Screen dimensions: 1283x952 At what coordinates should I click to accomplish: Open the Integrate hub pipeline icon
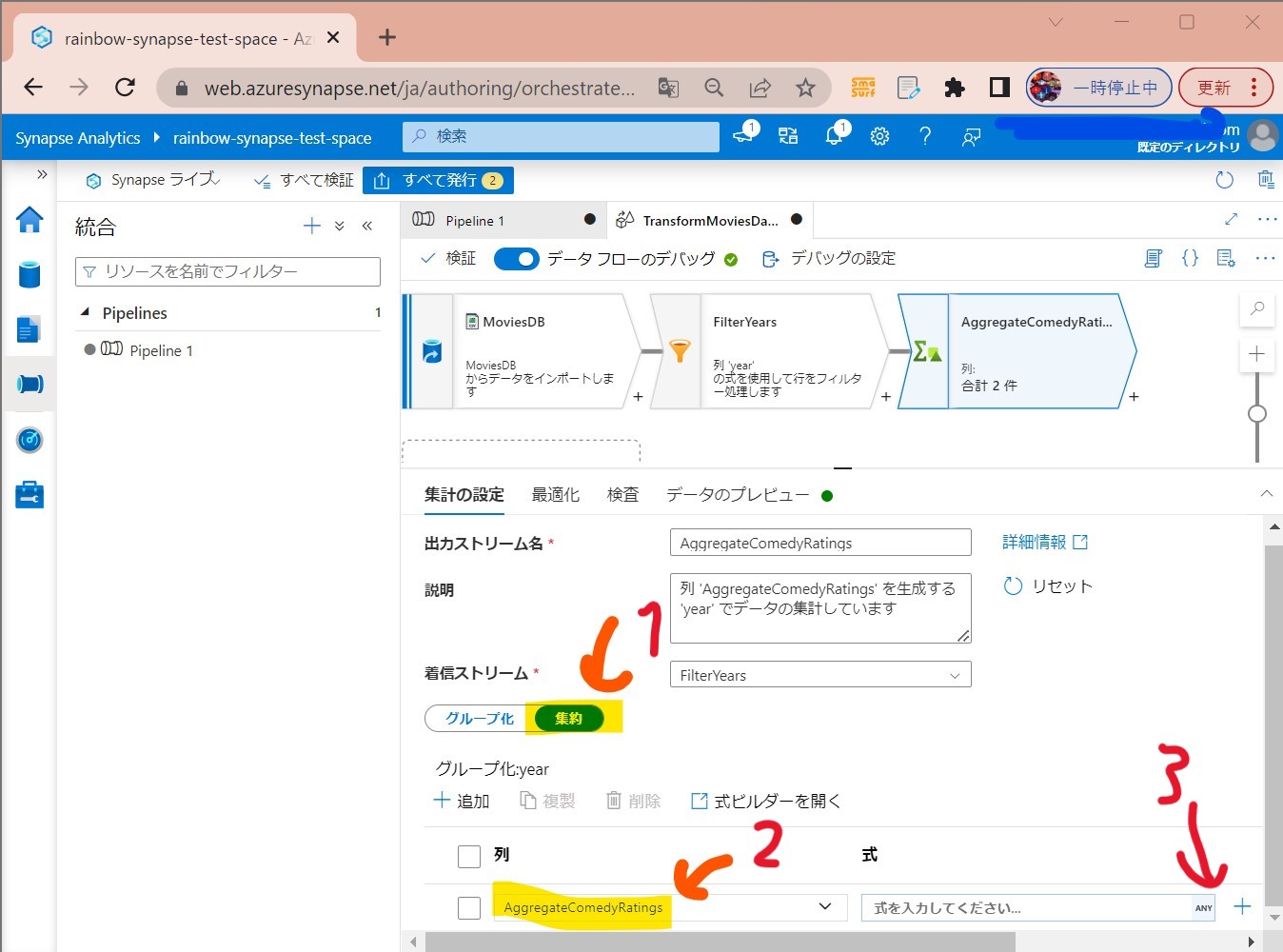pyautogui.click(x=30, y=385)
